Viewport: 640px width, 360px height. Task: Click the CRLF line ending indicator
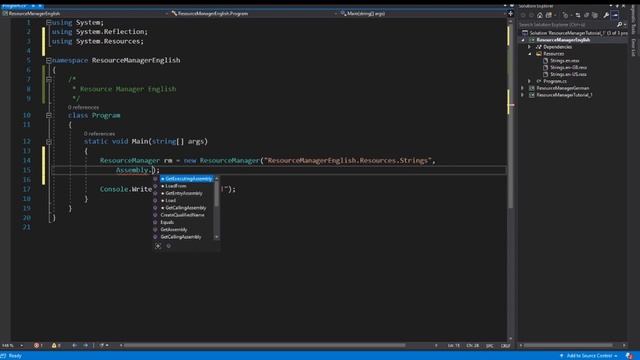505,346
